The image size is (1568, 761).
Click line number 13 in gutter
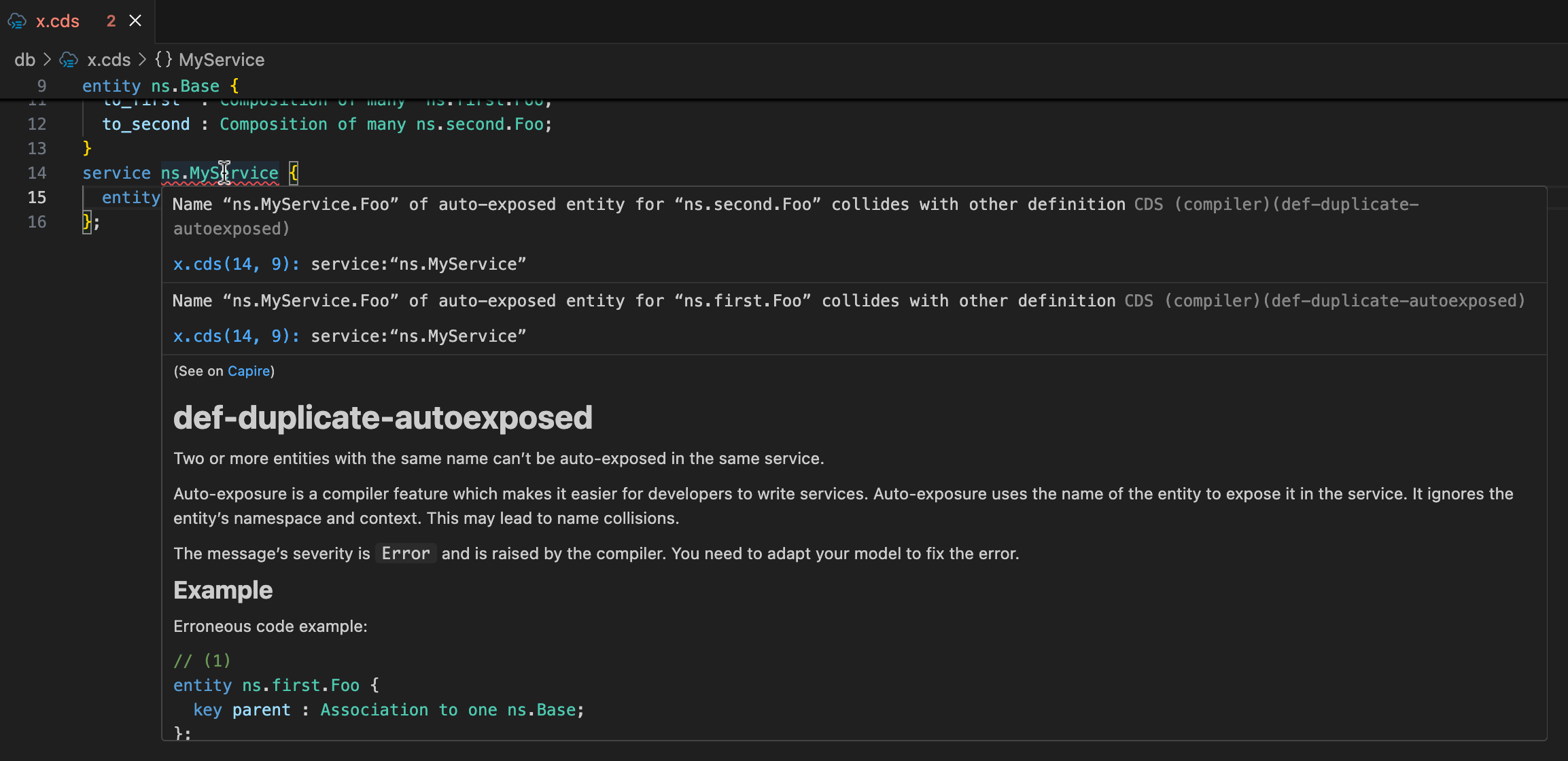[37, 149]
